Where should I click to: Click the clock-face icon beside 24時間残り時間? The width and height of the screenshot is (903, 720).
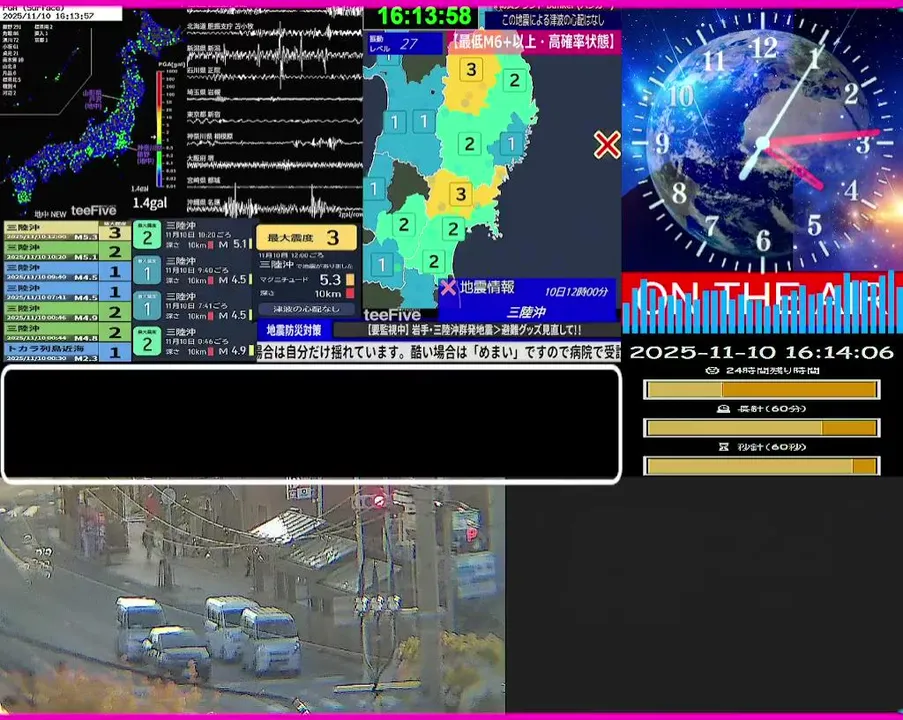(712, 370)
